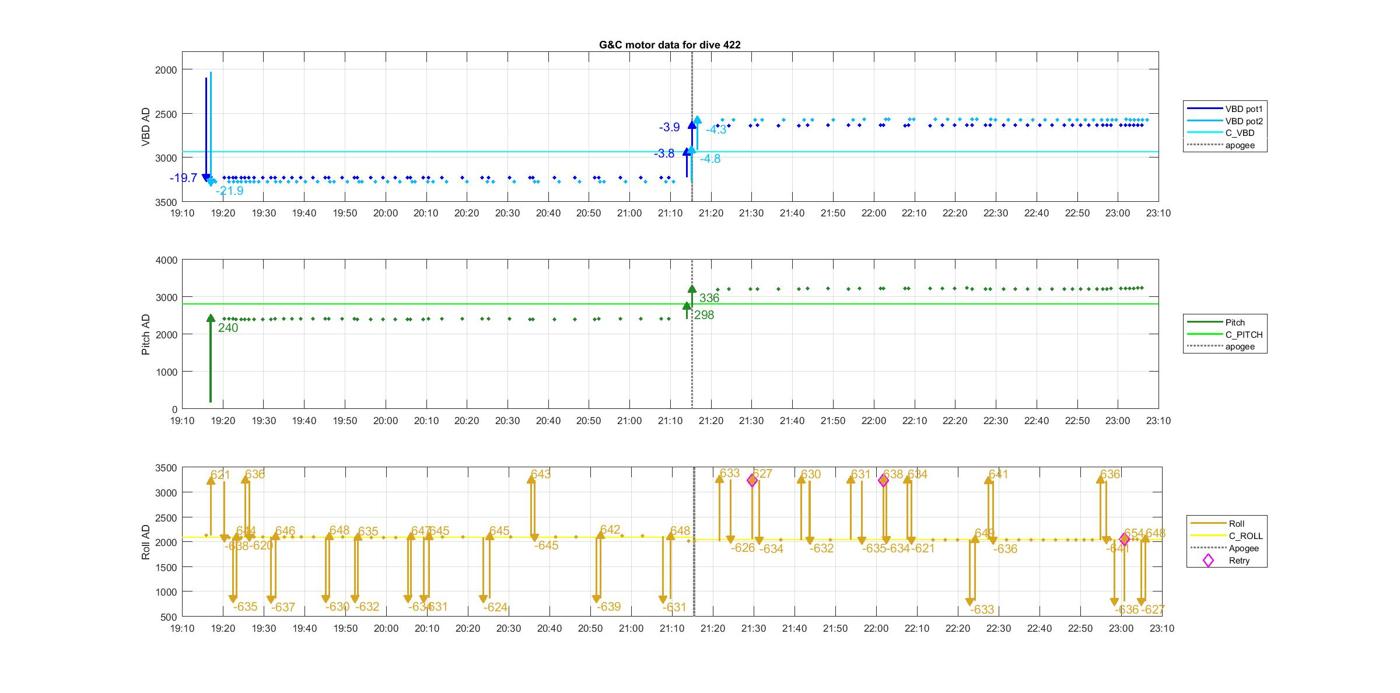Click the '646' roll data label
Viewport: 1400px width, 693px height.
point(285,531)
